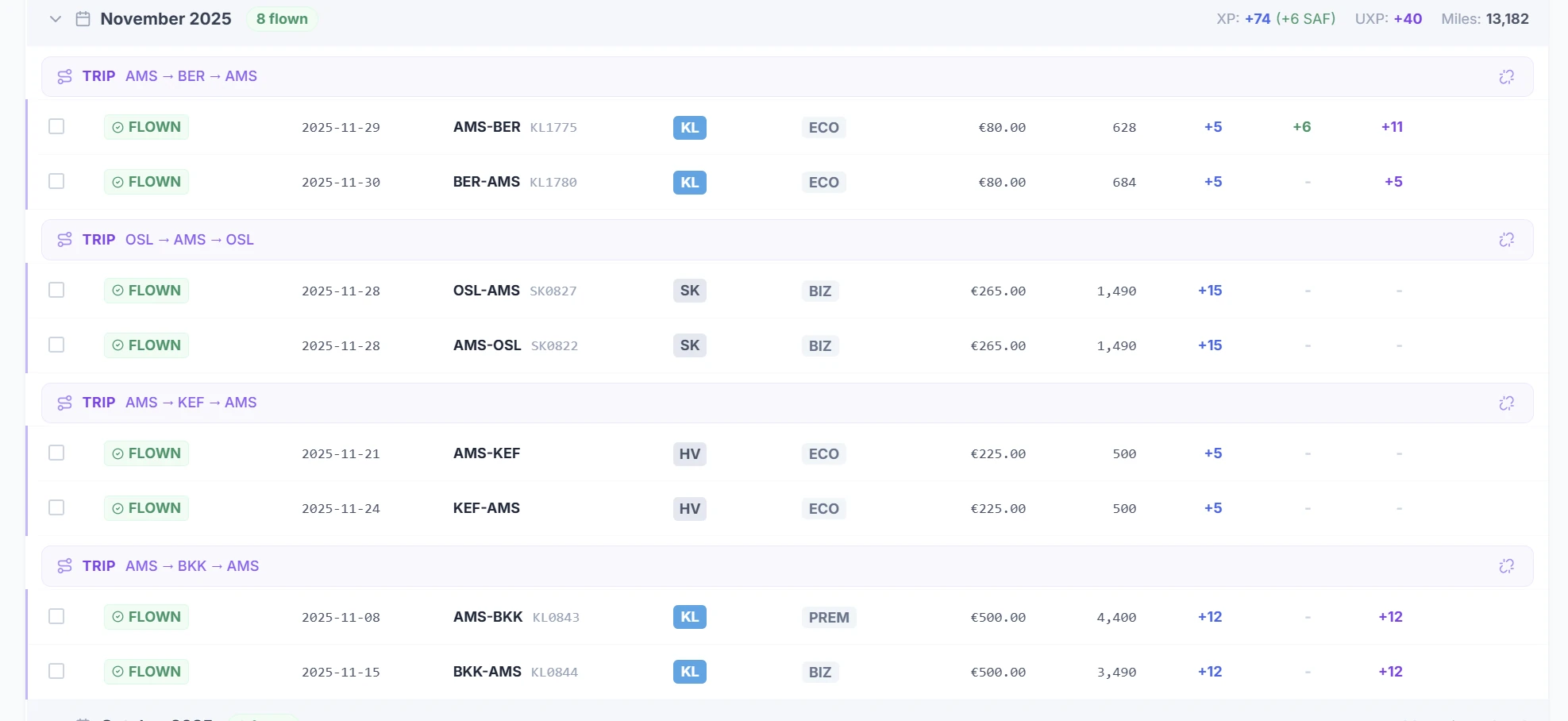
Task: Click the unlink icon on OSL → AMS → OSL trip
Action: click(x=1506, y=239)
